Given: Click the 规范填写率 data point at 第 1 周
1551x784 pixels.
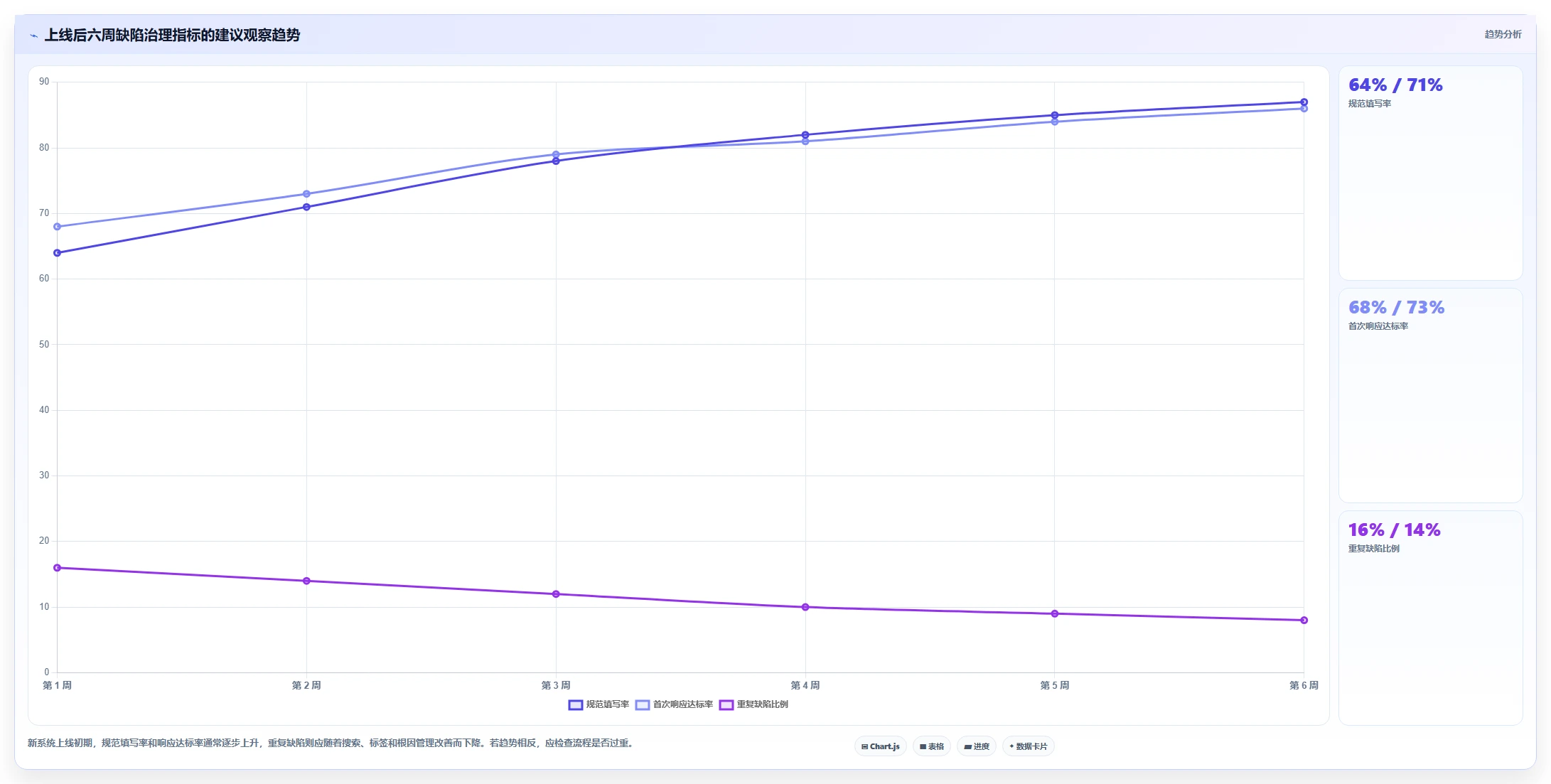Looking at the screenshot, I should coord(58,253).
